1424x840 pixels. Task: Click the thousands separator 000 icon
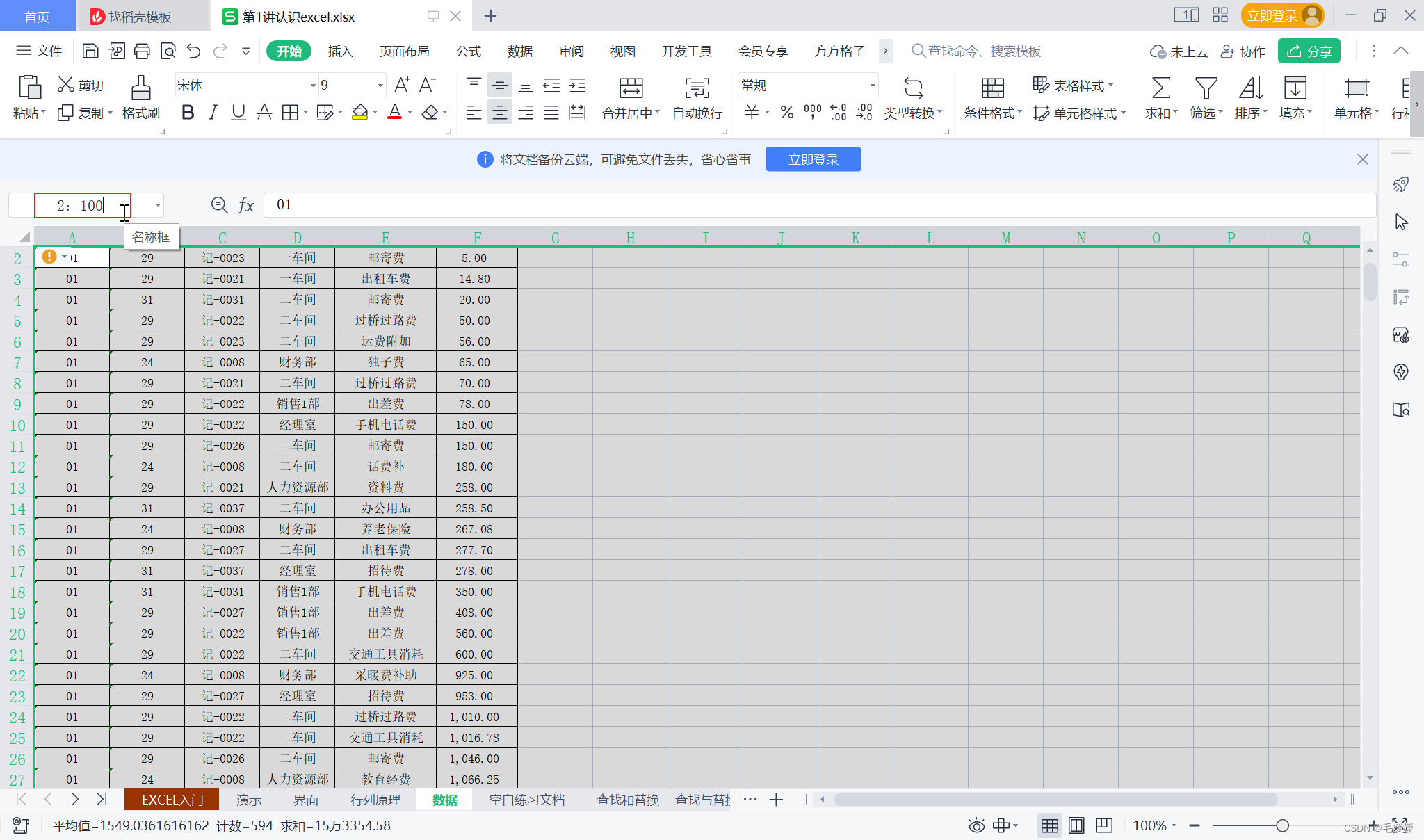812,112
